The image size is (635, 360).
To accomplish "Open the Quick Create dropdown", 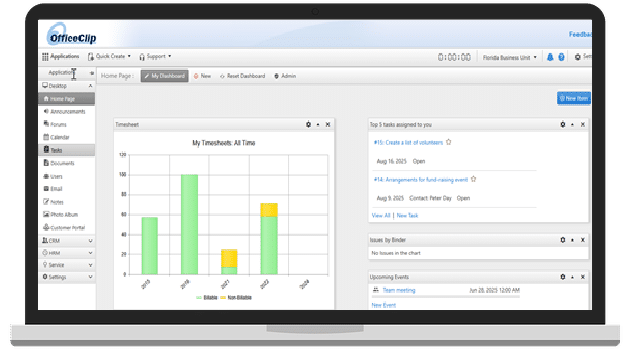I will click(x=109, y=56).
